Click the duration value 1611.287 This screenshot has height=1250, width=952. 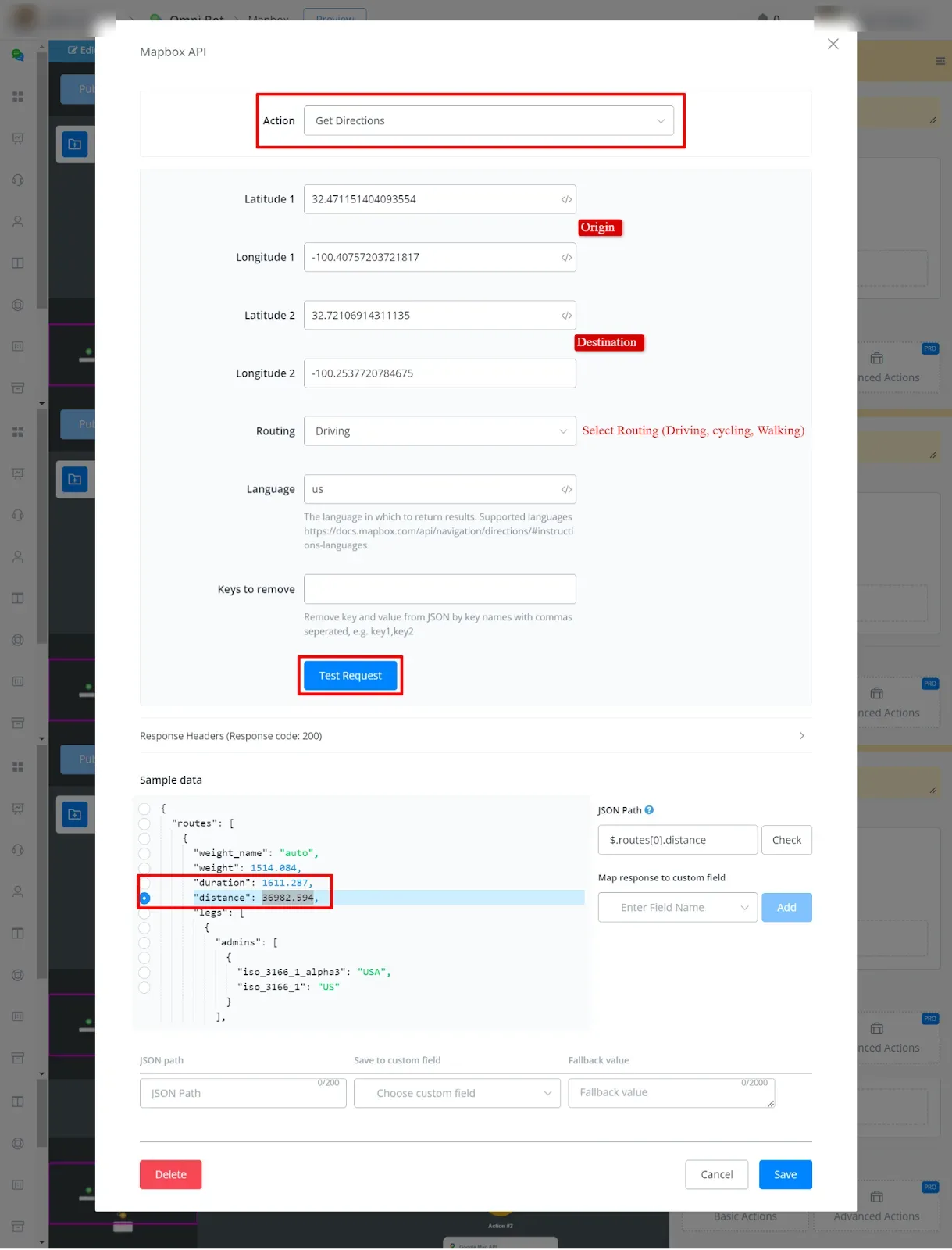click(285, 884)
